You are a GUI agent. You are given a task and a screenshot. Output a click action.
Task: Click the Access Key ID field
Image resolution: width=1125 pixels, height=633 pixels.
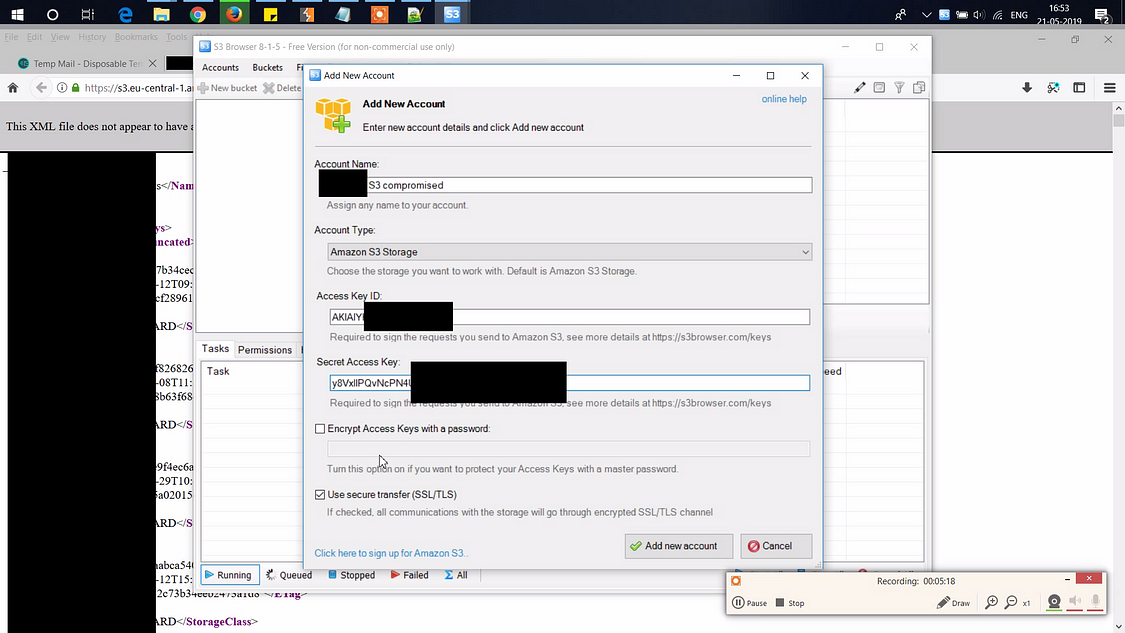570,317
